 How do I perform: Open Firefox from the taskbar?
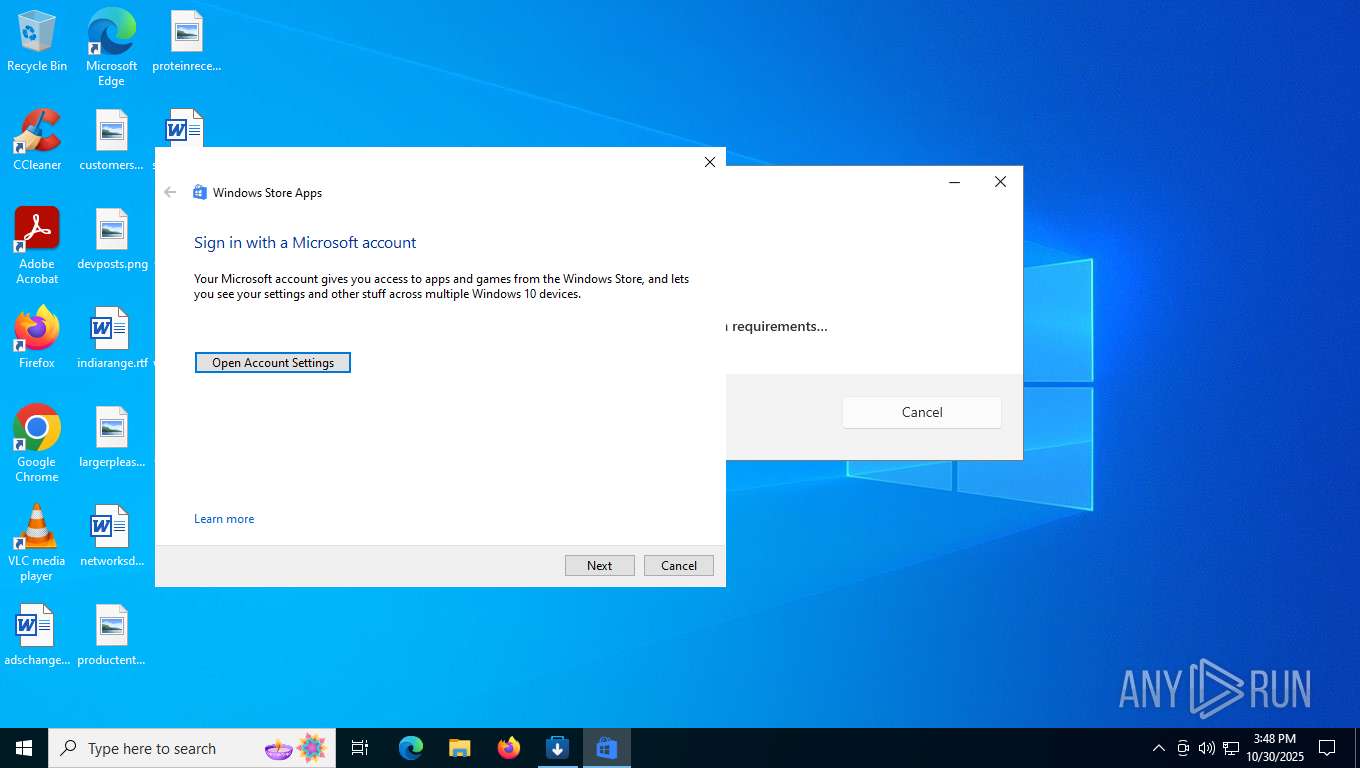click(509, 748)
